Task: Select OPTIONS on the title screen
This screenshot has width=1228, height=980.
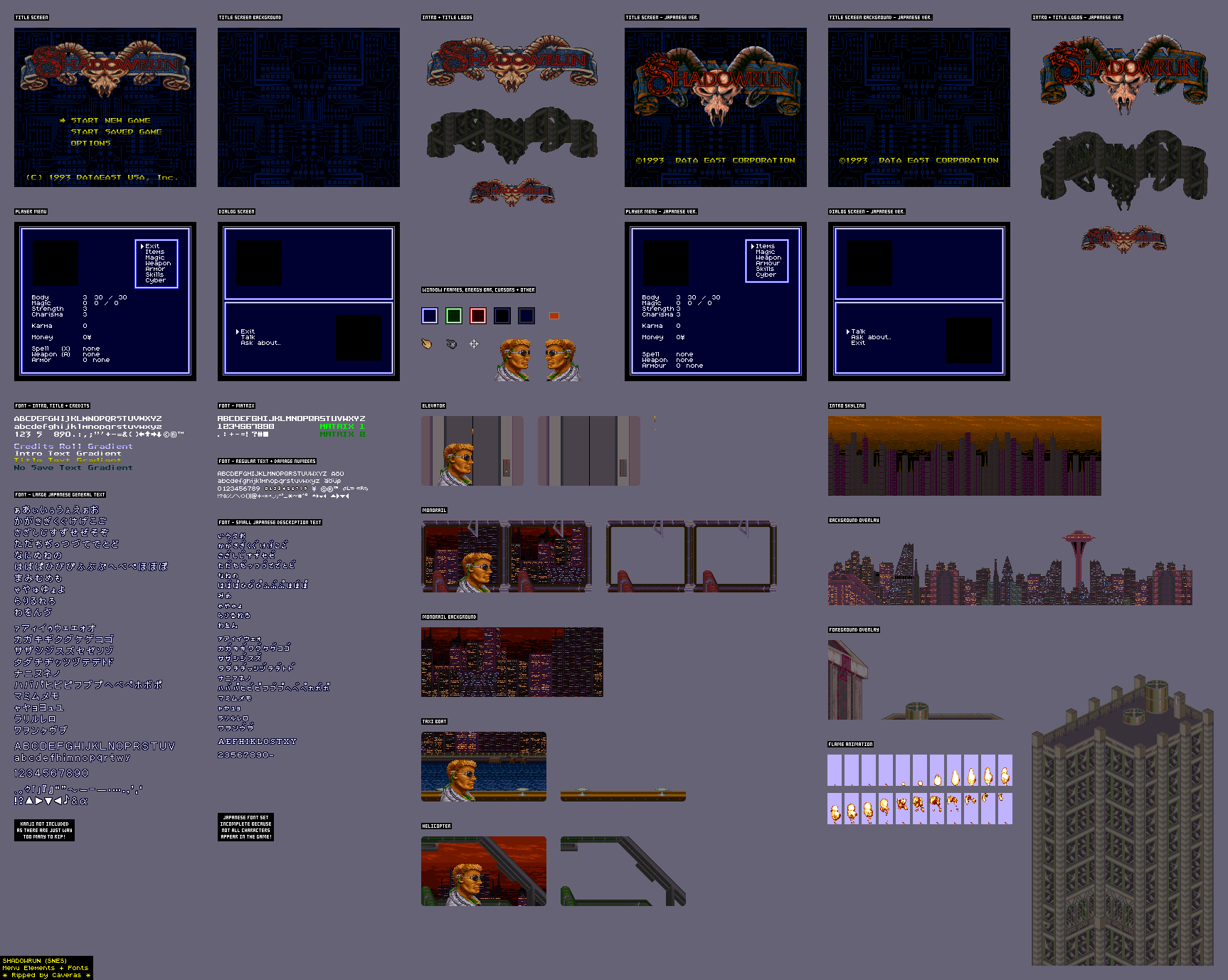Action: point(90,144)
